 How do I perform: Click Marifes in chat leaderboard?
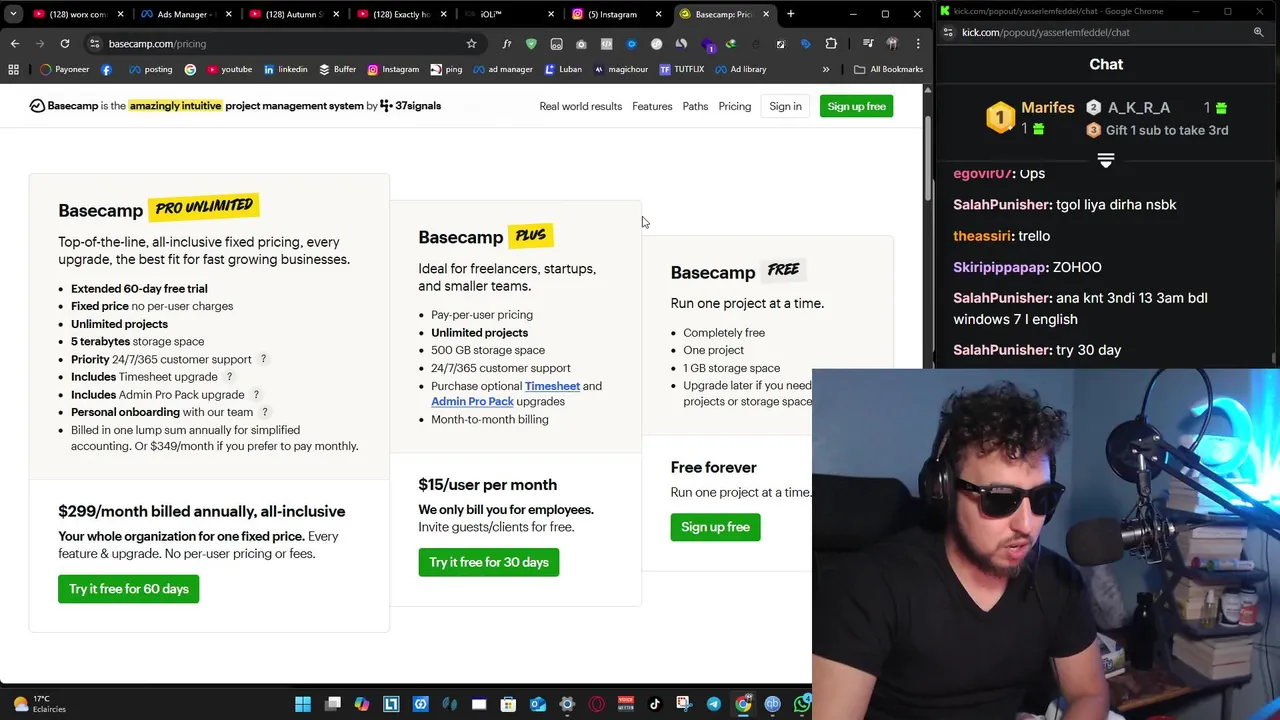click(x=1047, y=107)
